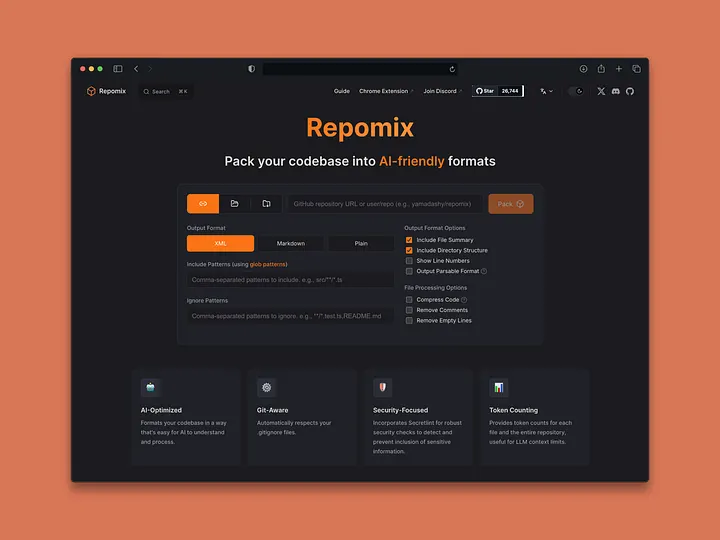
Task: Click the Security-Focused shield icon
Action: tap(382, 388)
